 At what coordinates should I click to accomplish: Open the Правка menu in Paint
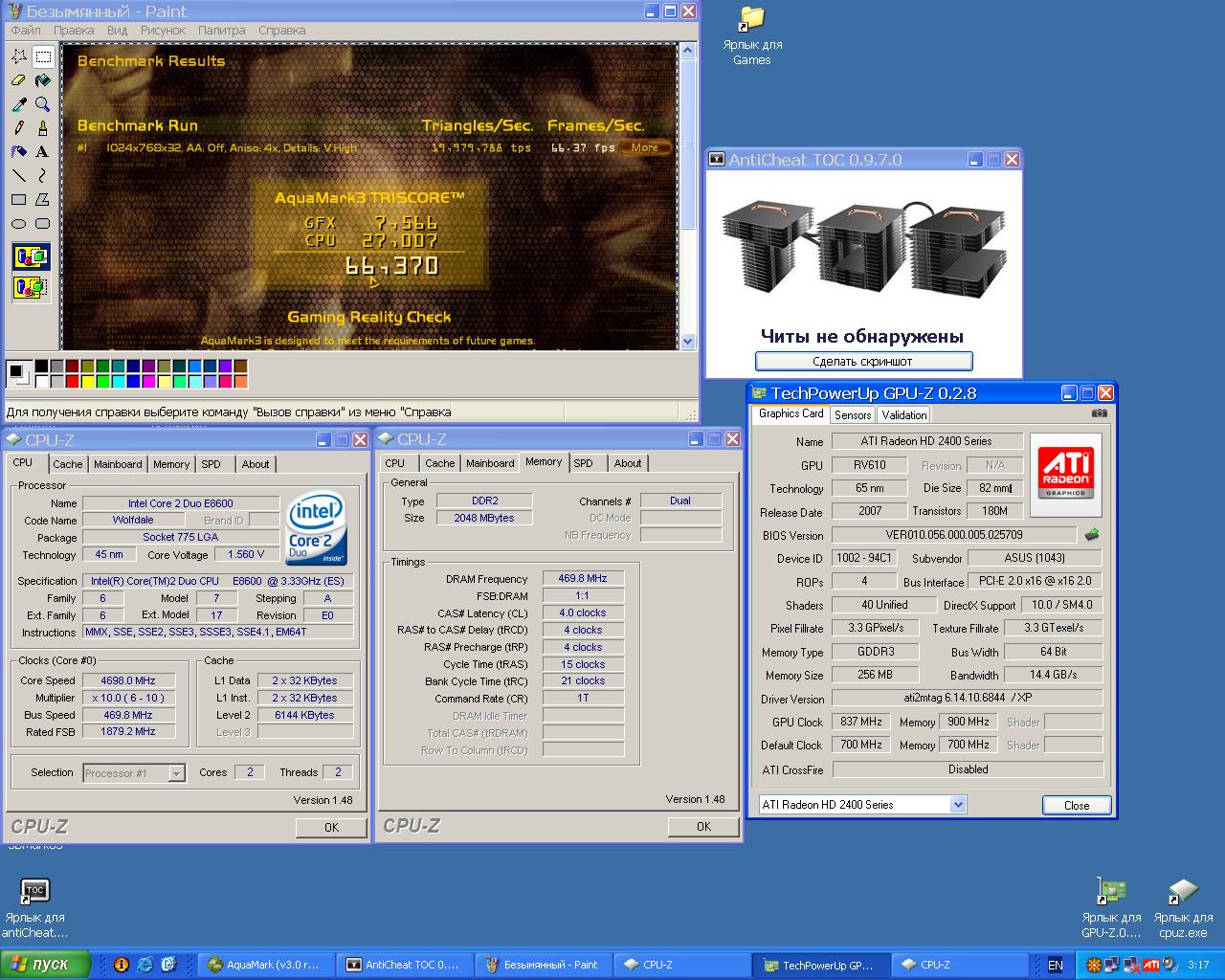(x=74, y=30)
